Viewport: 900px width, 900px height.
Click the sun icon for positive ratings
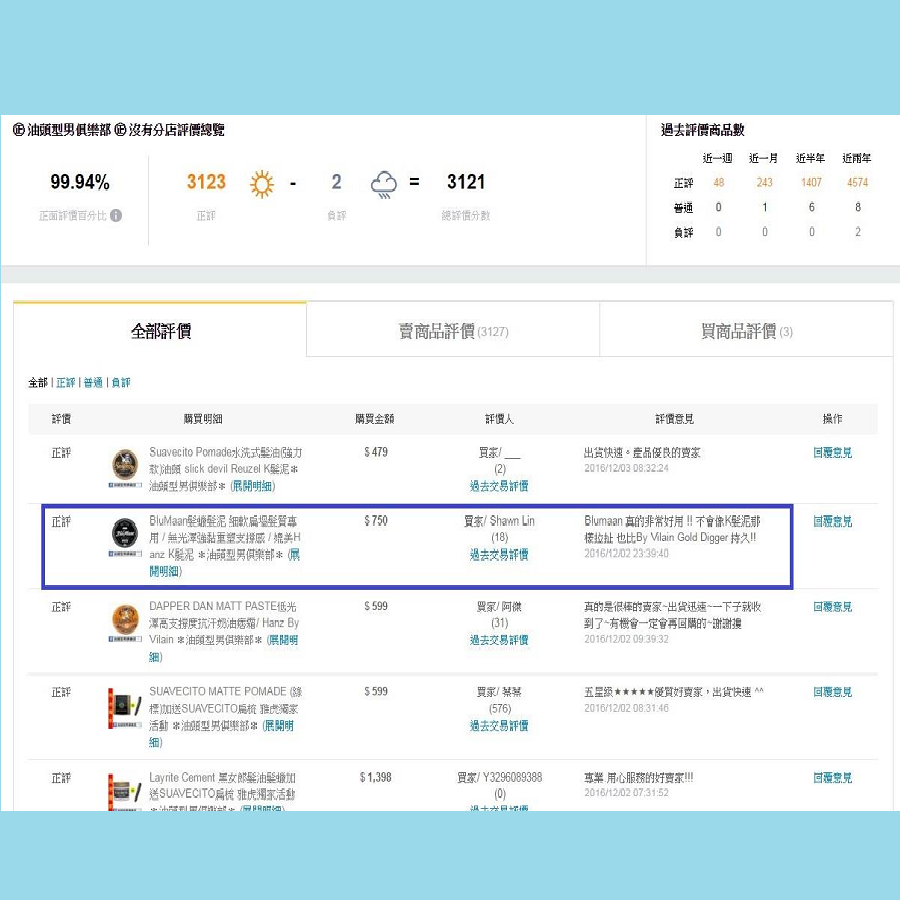click(x=262, y=183)
